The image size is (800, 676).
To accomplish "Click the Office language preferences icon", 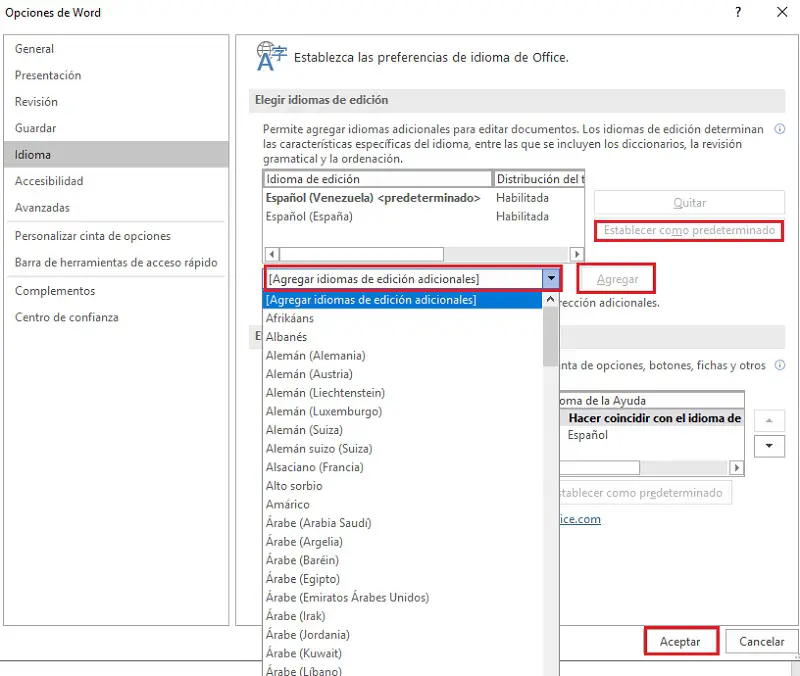I will pos(271,56).
